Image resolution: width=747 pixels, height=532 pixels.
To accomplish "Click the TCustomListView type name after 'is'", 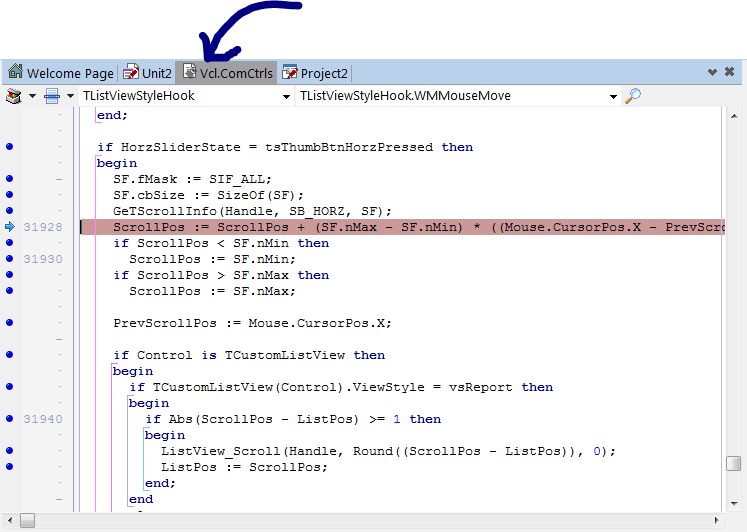I will [x=284, y=355].
